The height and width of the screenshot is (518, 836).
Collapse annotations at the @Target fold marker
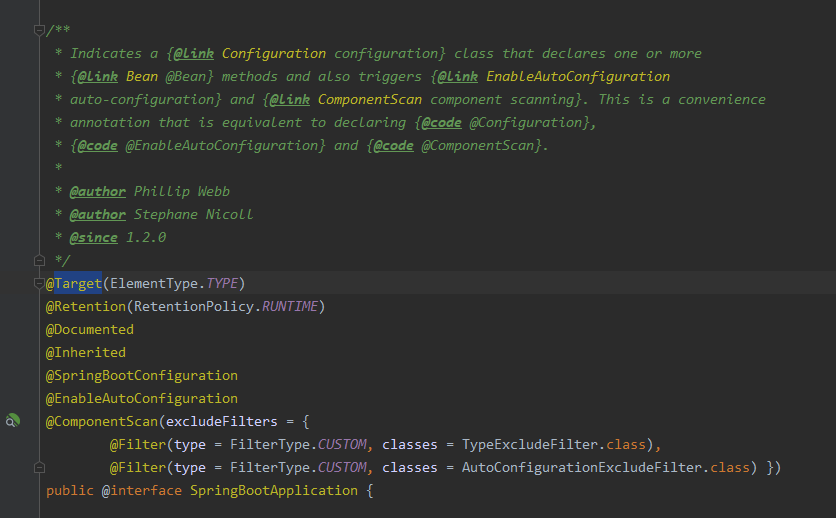coord(39,284)
